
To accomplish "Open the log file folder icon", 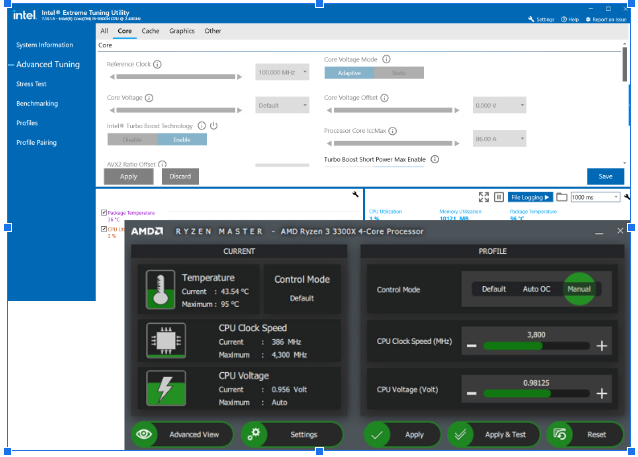I will 561,197.
